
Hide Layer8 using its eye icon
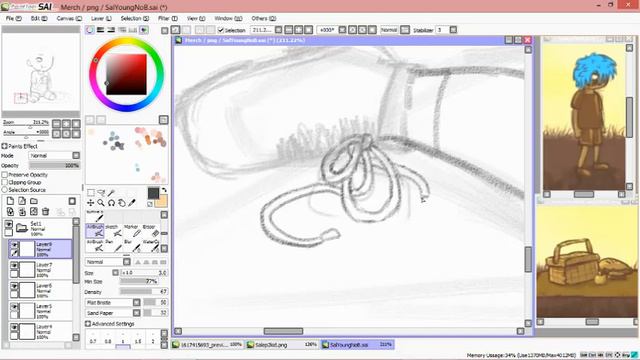pyautogui.click(x=14, y=244)
